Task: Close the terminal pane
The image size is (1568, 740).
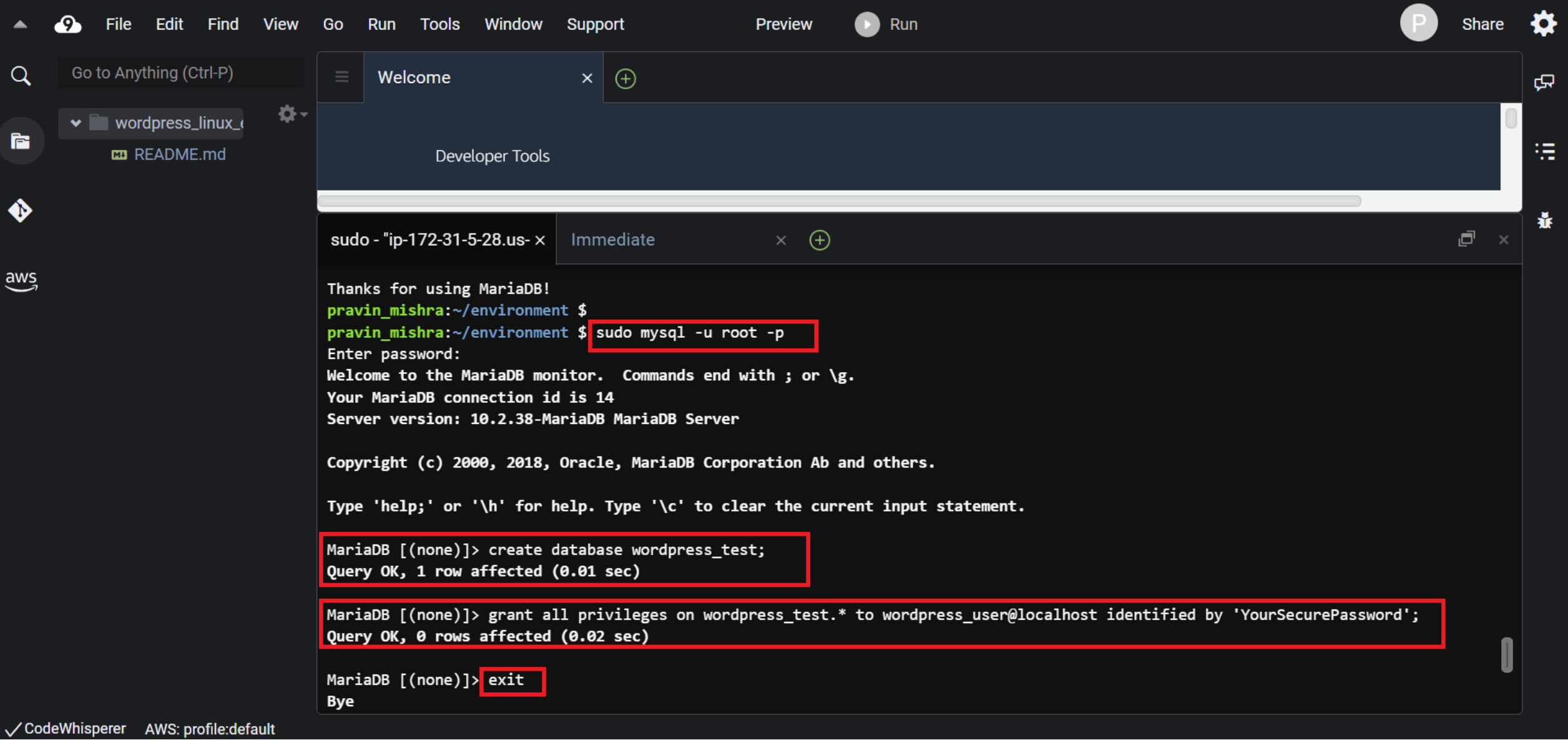Action: [1503, 240]
